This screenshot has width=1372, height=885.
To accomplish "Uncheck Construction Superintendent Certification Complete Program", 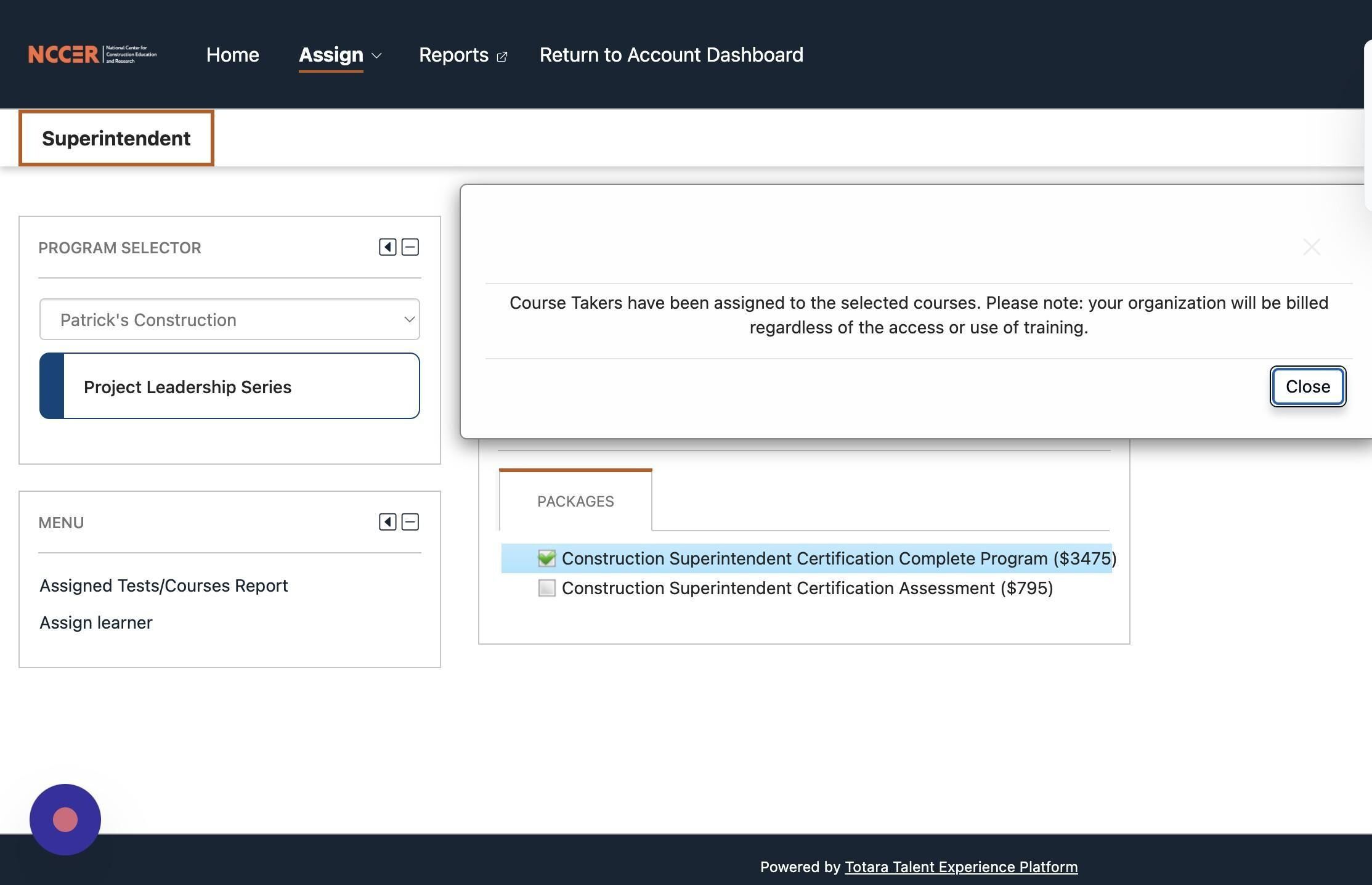I will click(546, 558).
